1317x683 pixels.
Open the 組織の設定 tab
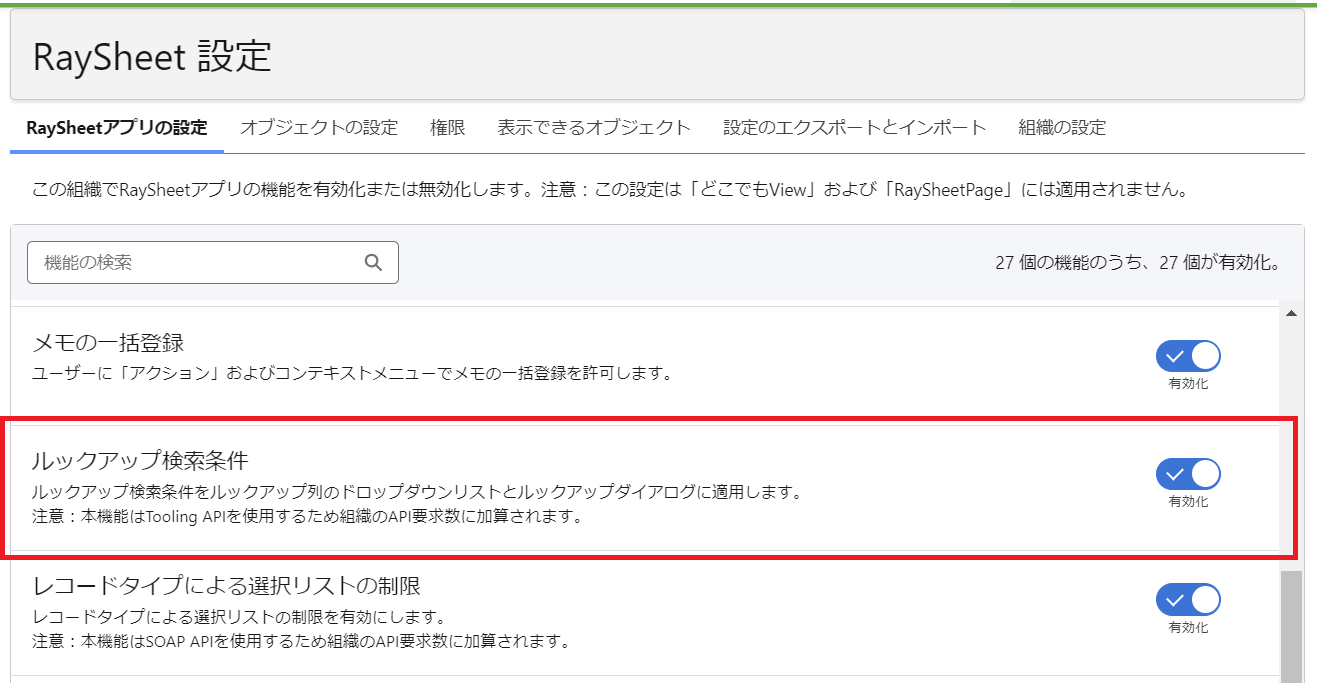pyautogui.click(x=1062, y=128)
